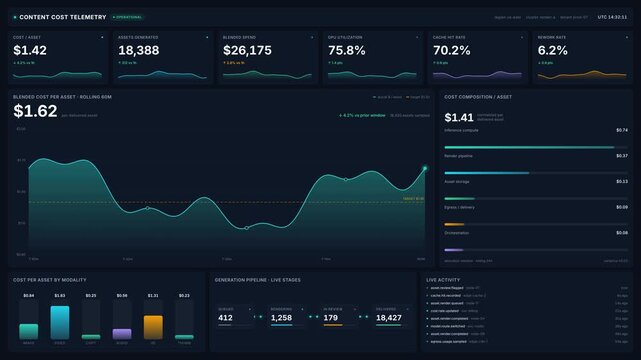This screenshot has height=360, width=641.
Task: Click the $1.62 blended cost figure
Action: point(35,111)
